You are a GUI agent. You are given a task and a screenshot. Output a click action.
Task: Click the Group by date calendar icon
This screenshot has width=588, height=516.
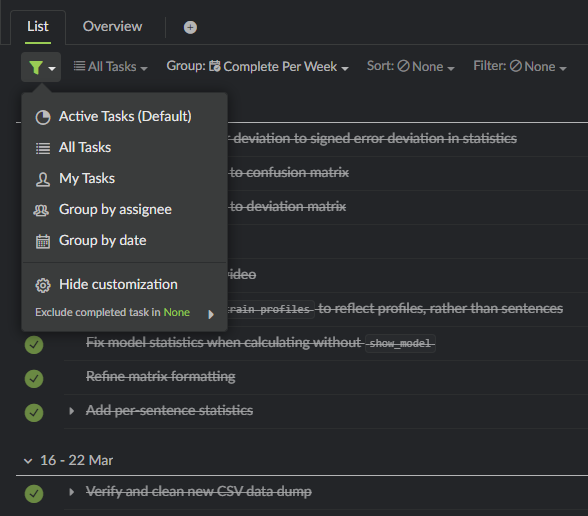point(43,241)
